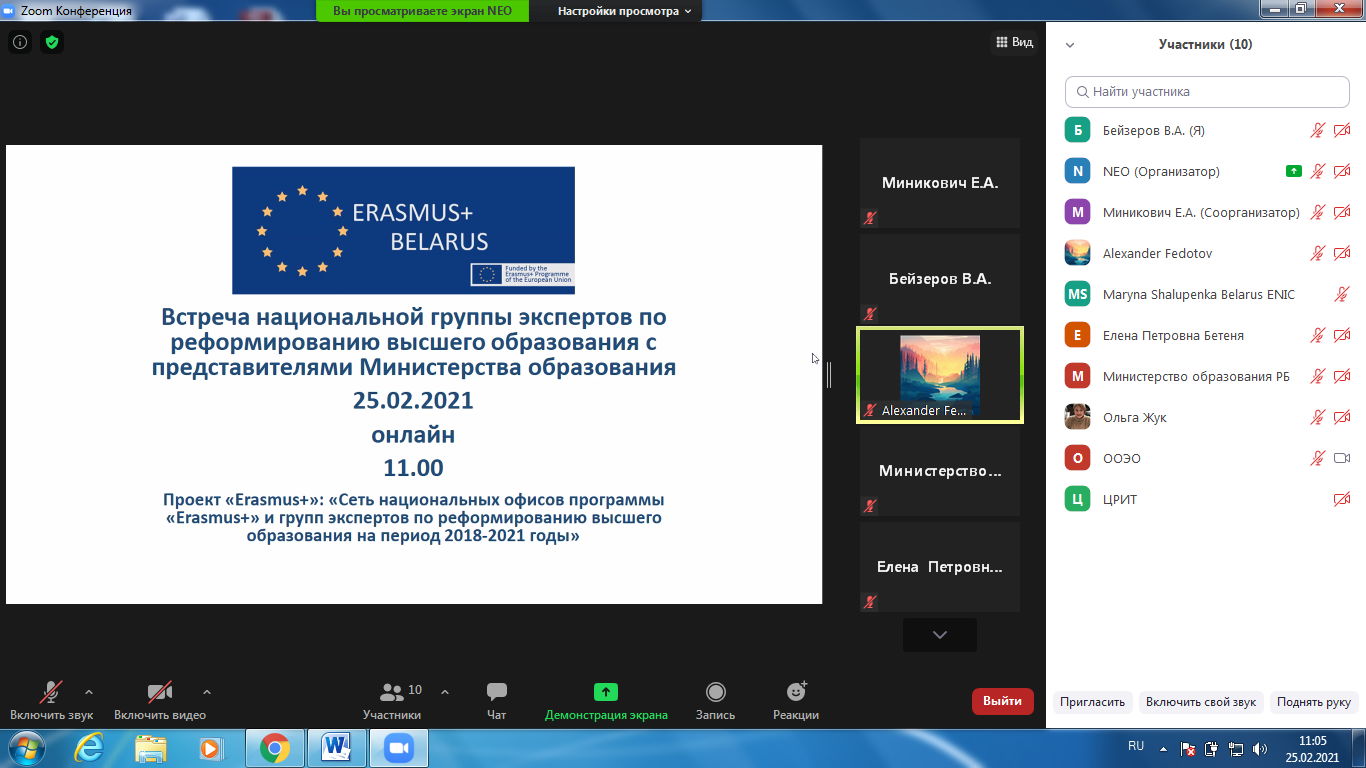Open Google Chrome from taskbar
Viewport: 1366px width, 768px height.
click(x=274, y=748)
